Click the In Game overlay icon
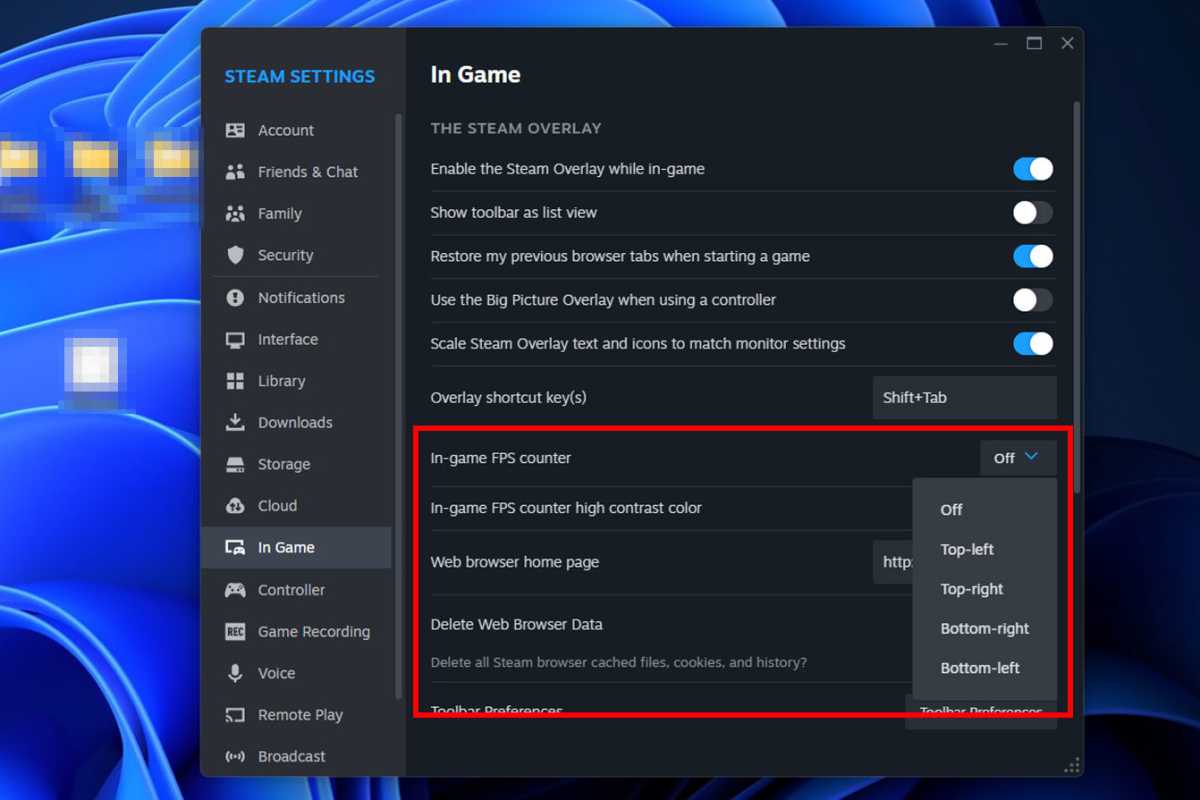 235,547
